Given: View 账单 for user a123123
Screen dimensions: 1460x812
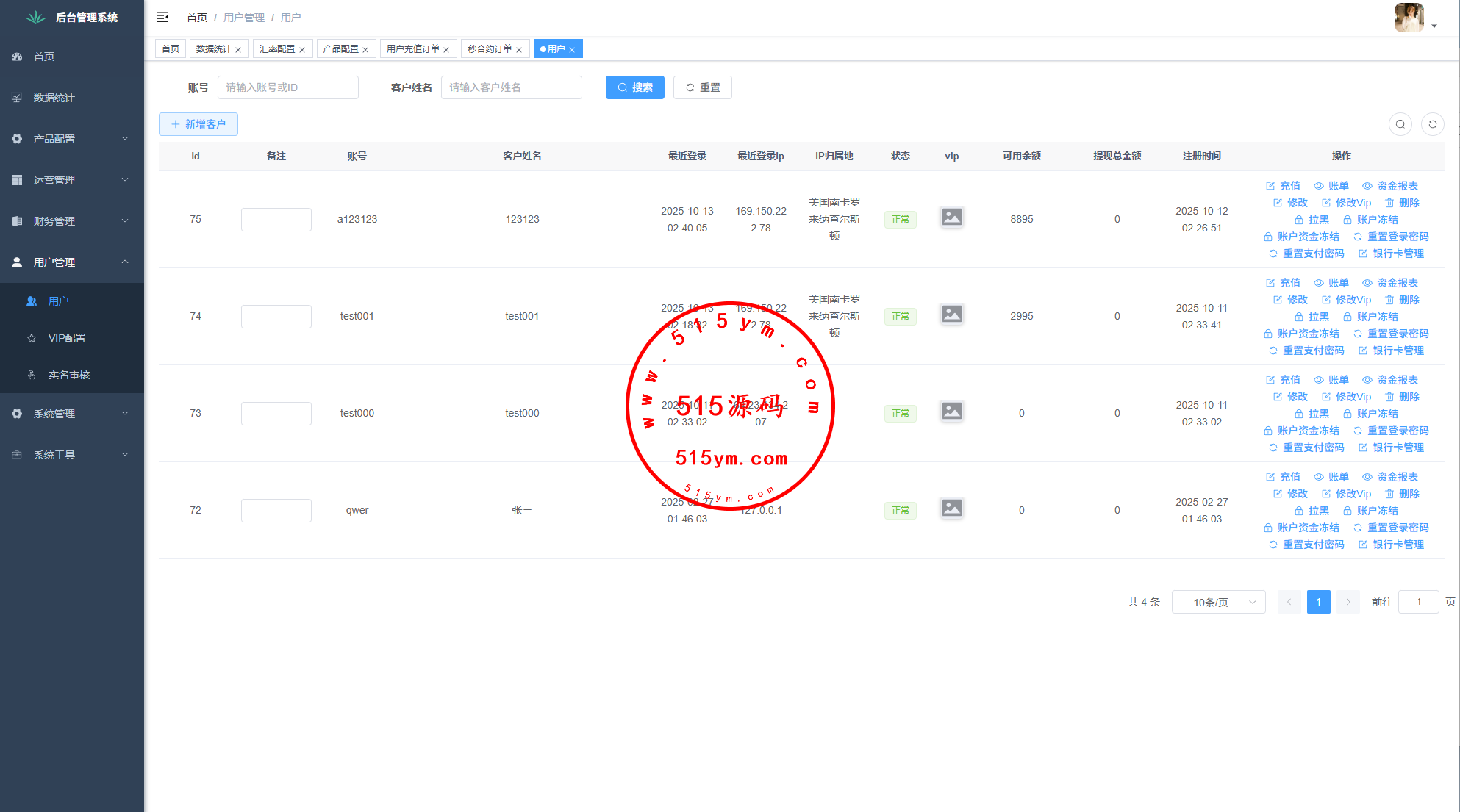Looking at the screenshot, I should [1331, 186].
